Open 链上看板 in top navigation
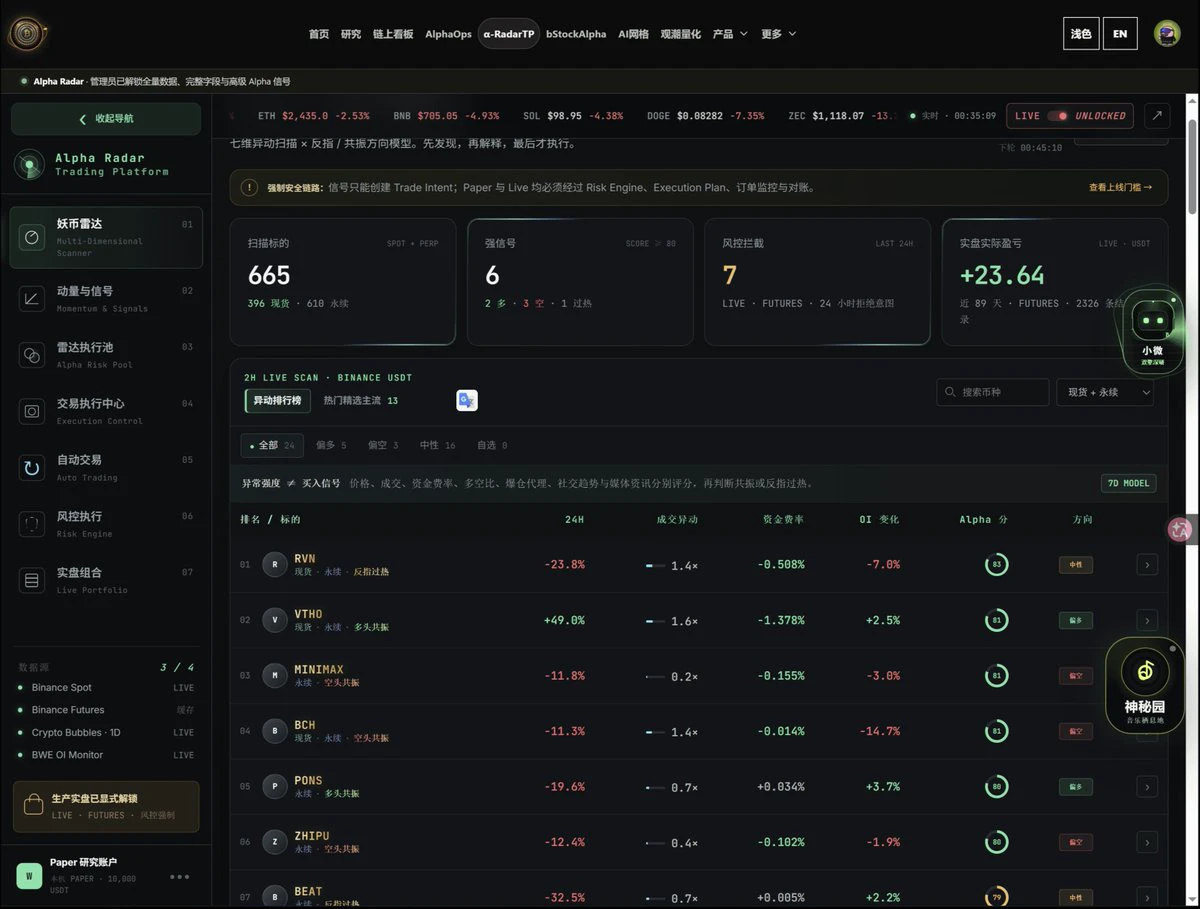This screenshot has width=1200, height=909. [393, 34]
